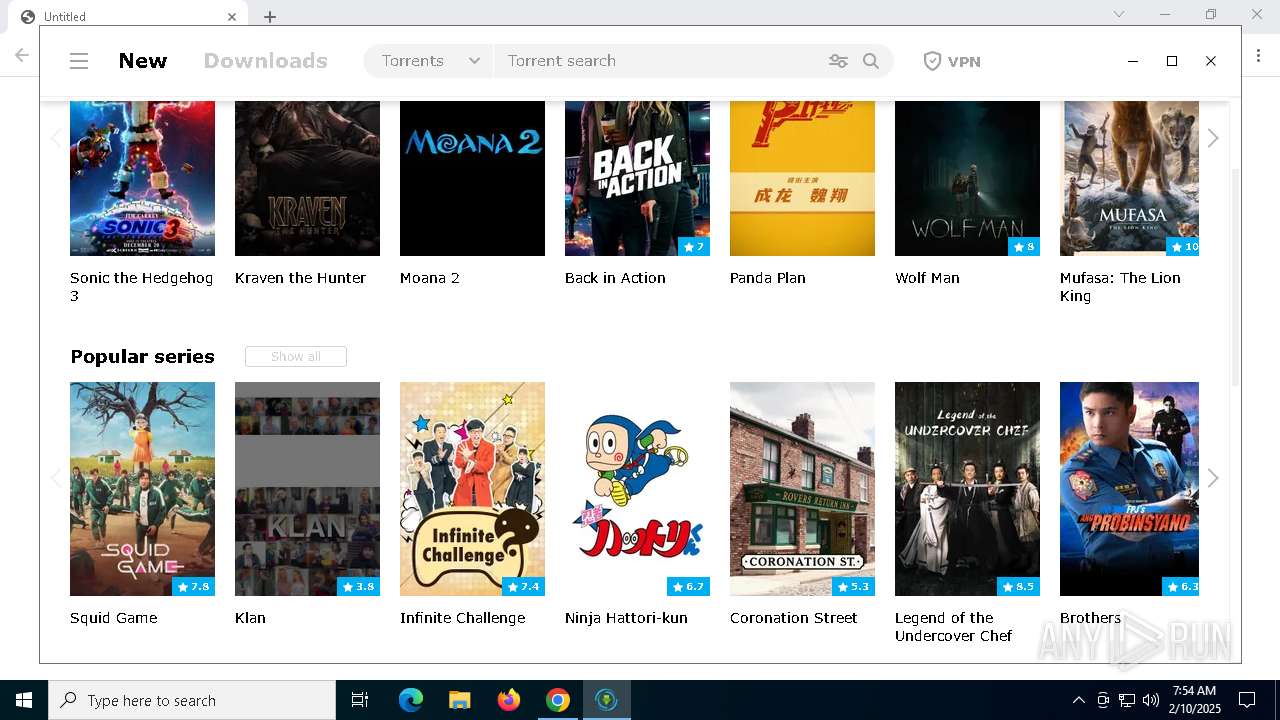Image resolution: width=1280 pixels, height=720 pixels.
Task: Show hidden tray icons chevron
Action: tap(1078, 700)
